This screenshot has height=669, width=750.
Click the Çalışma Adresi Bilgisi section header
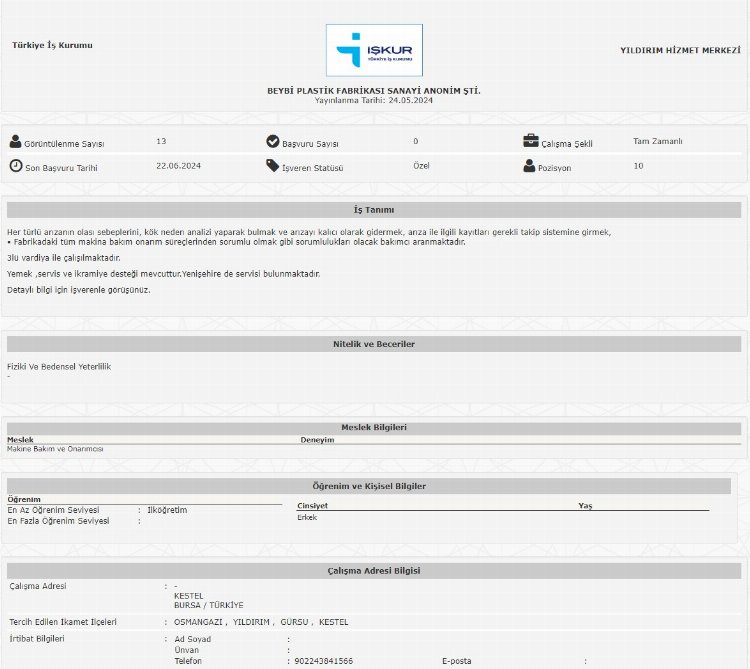pos(374,570)
